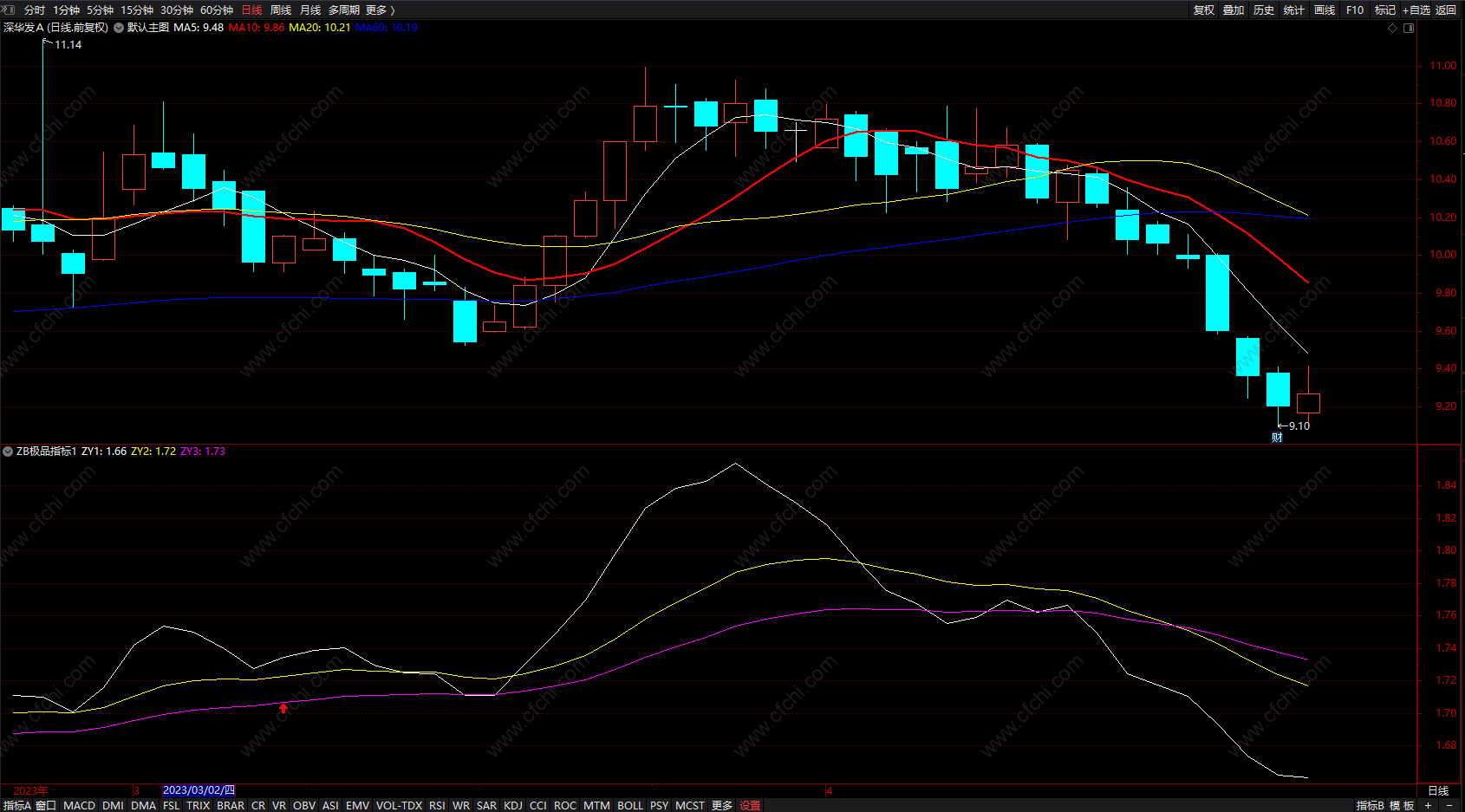Expand the 默认主图 main chart dropdown
This screenshot has width=1465, height=812.
click(119, 28)
